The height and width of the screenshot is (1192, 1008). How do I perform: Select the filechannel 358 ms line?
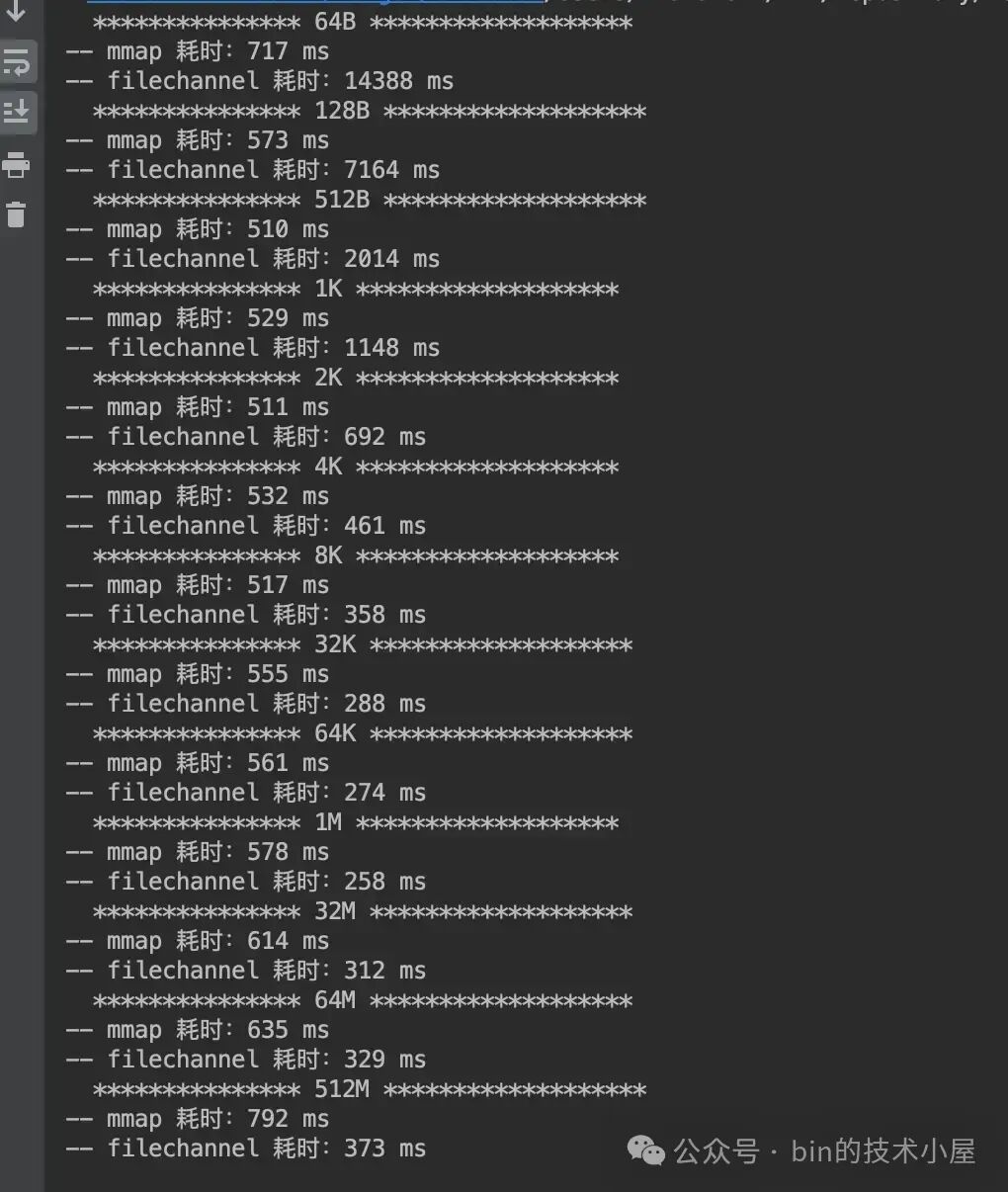[x=246, y=615]
